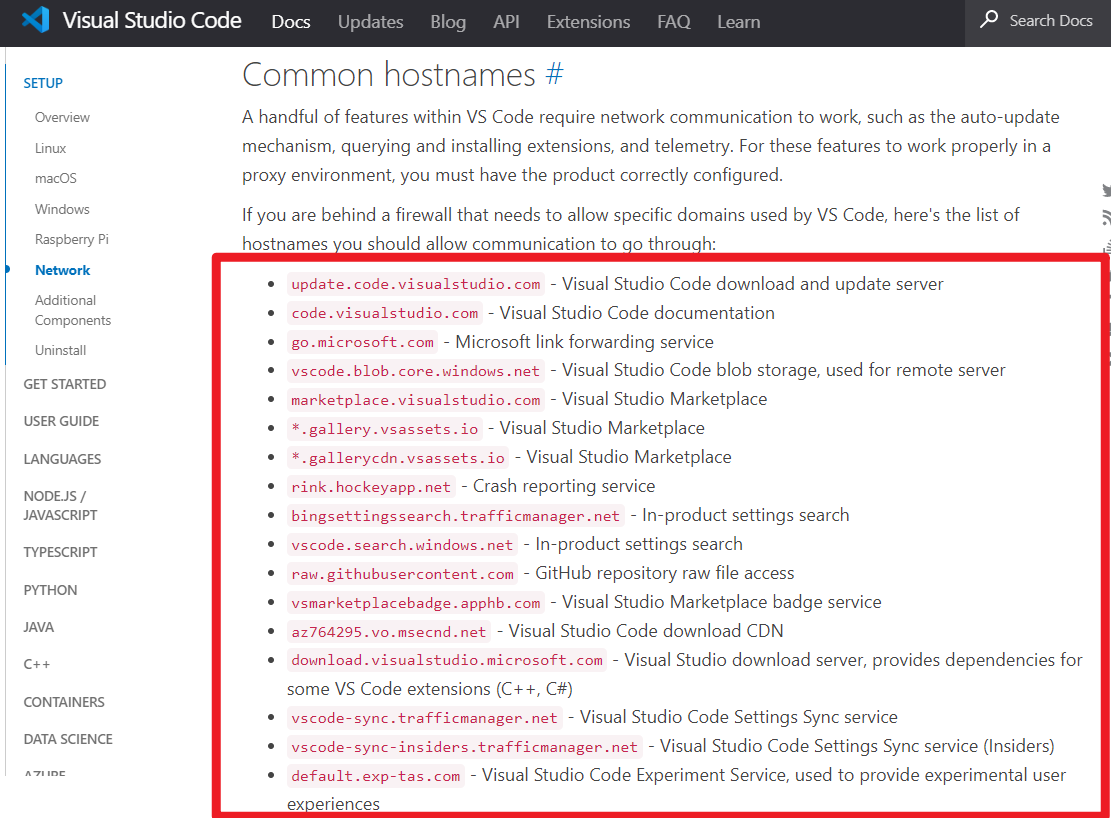Click raw.githubusercontent.com hostname
The image size is (1111, 818).
click(x=402, y=574)
